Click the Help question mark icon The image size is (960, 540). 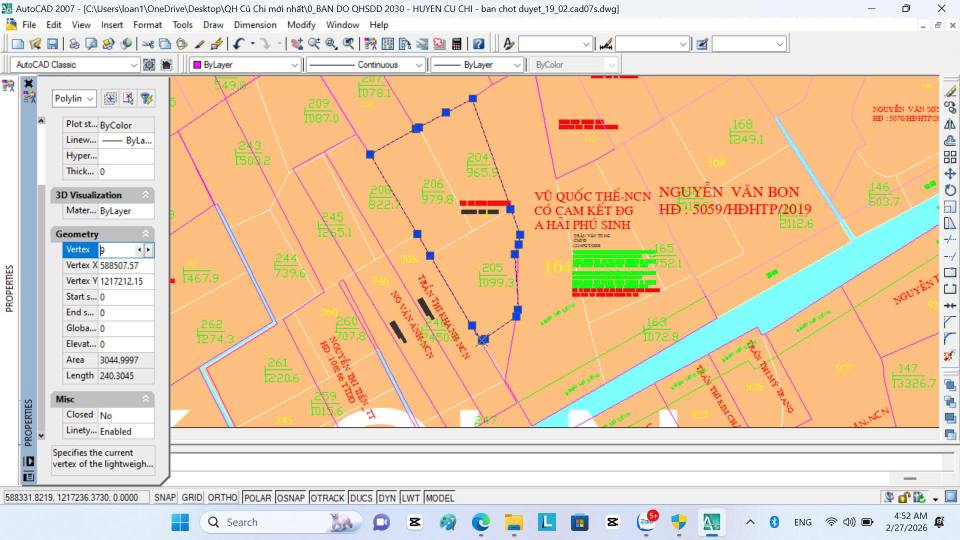[479, 44]
